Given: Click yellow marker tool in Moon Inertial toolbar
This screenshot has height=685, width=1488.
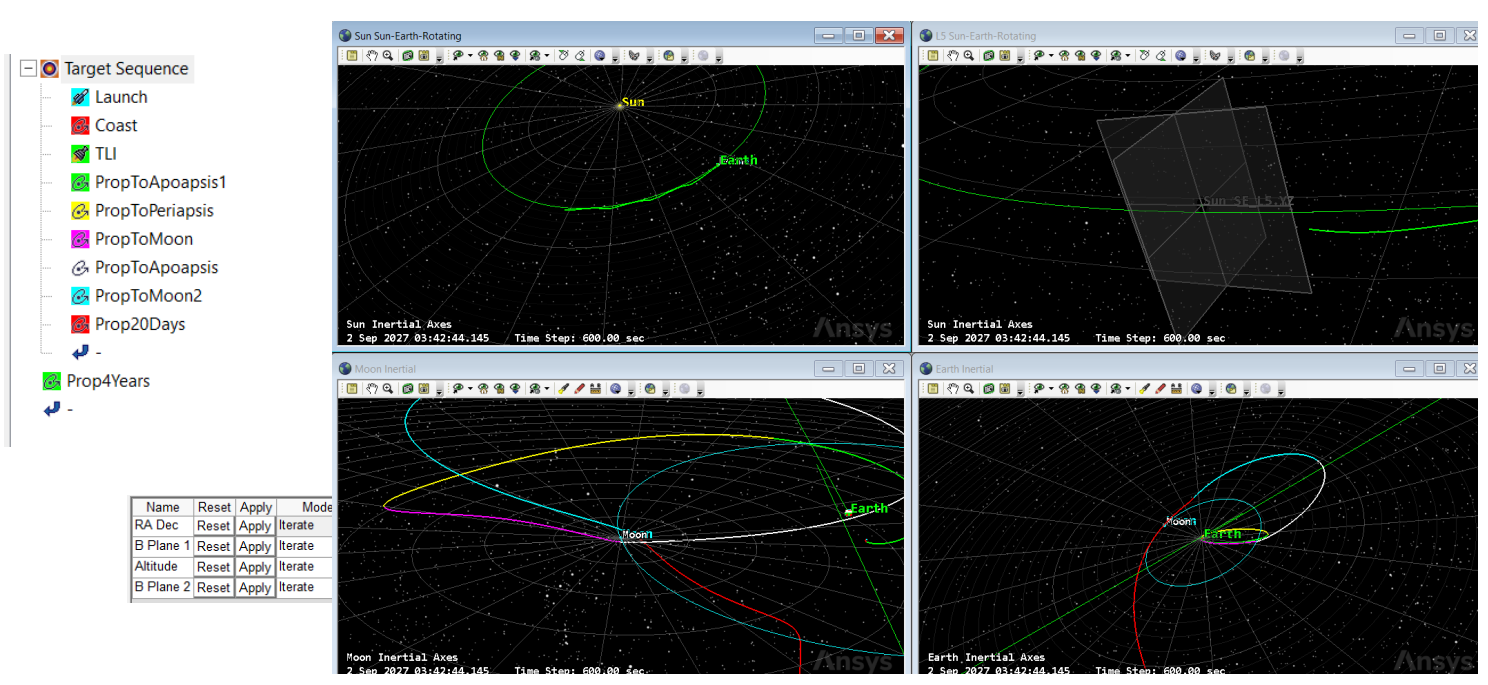Looking at the screenshot, I should pyautogui.click(x=563, y=389).
